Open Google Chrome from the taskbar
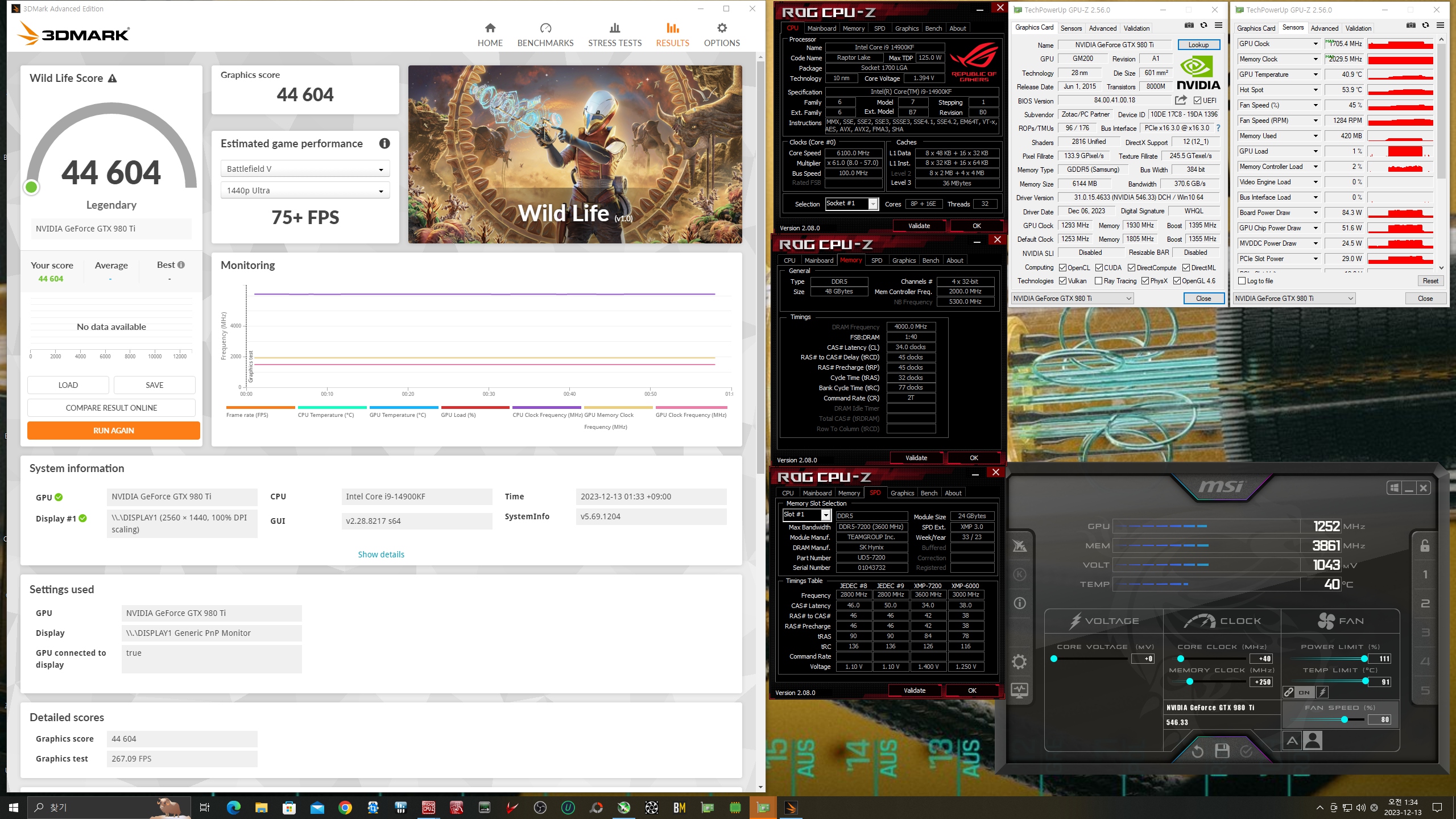 click(x=345, y=808)
